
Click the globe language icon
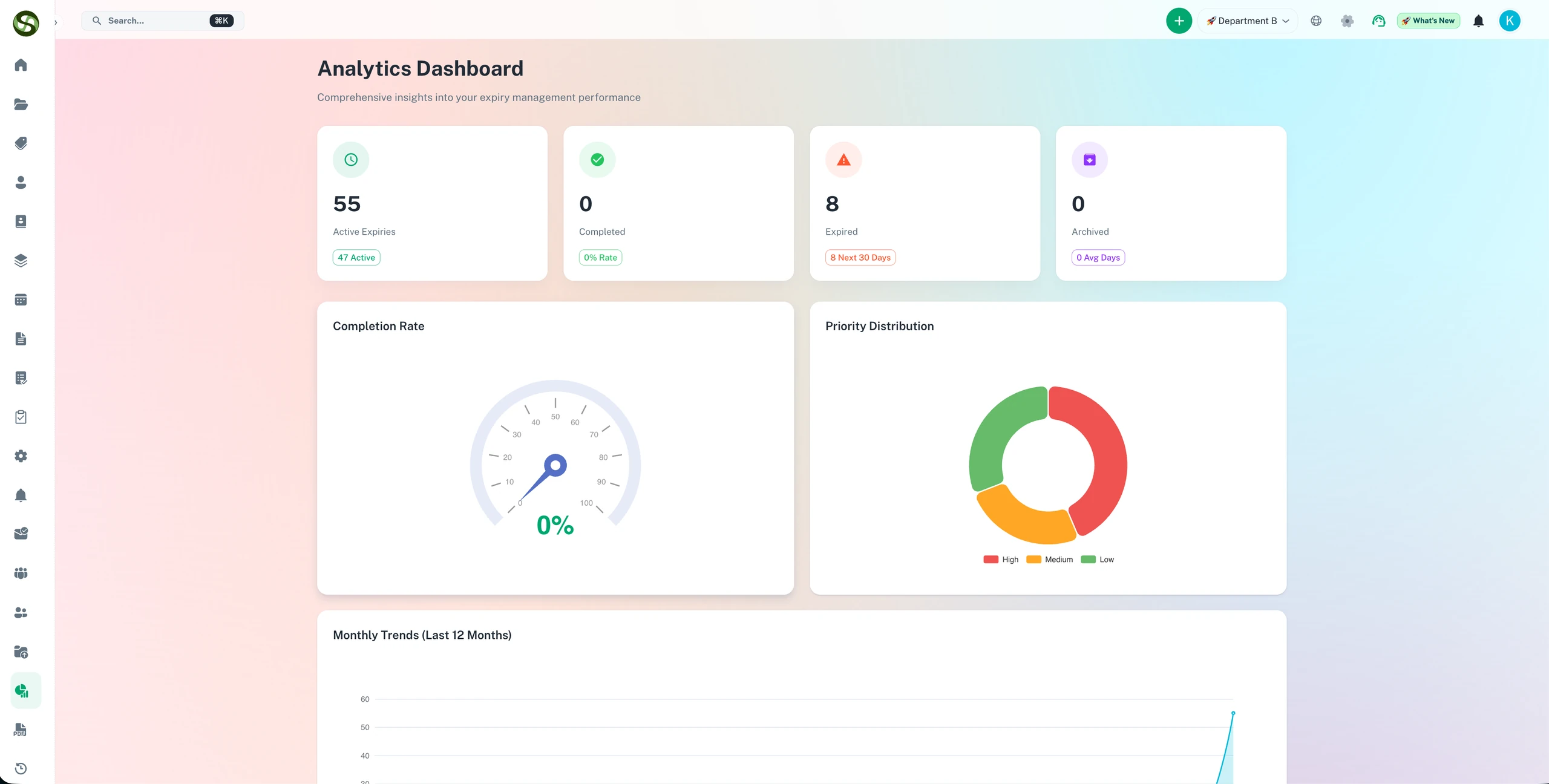pos(1316,21)
